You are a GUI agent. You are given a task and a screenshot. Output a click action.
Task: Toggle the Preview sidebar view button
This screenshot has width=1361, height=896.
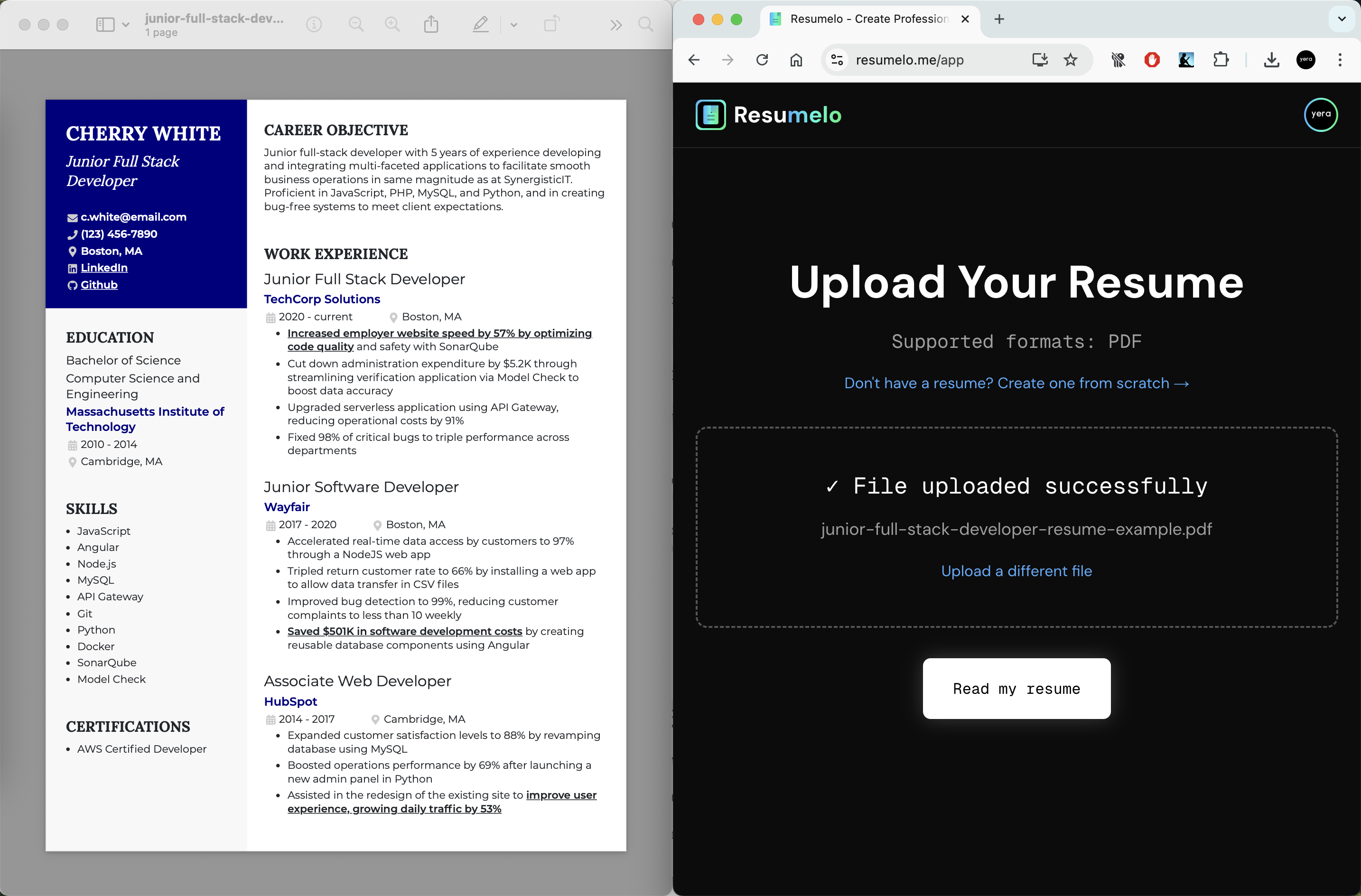pos(105,25)
